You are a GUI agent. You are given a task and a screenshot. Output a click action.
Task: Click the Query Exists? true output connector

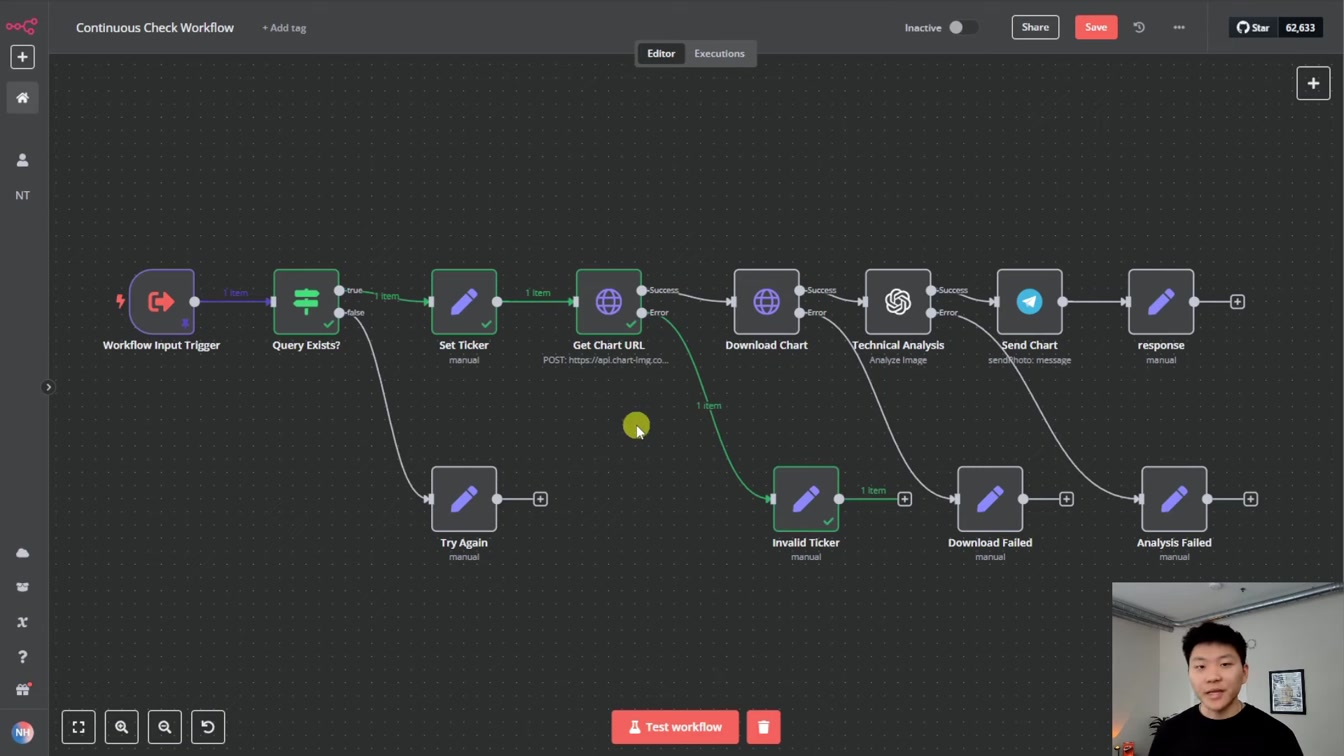(x=340, y=290)
